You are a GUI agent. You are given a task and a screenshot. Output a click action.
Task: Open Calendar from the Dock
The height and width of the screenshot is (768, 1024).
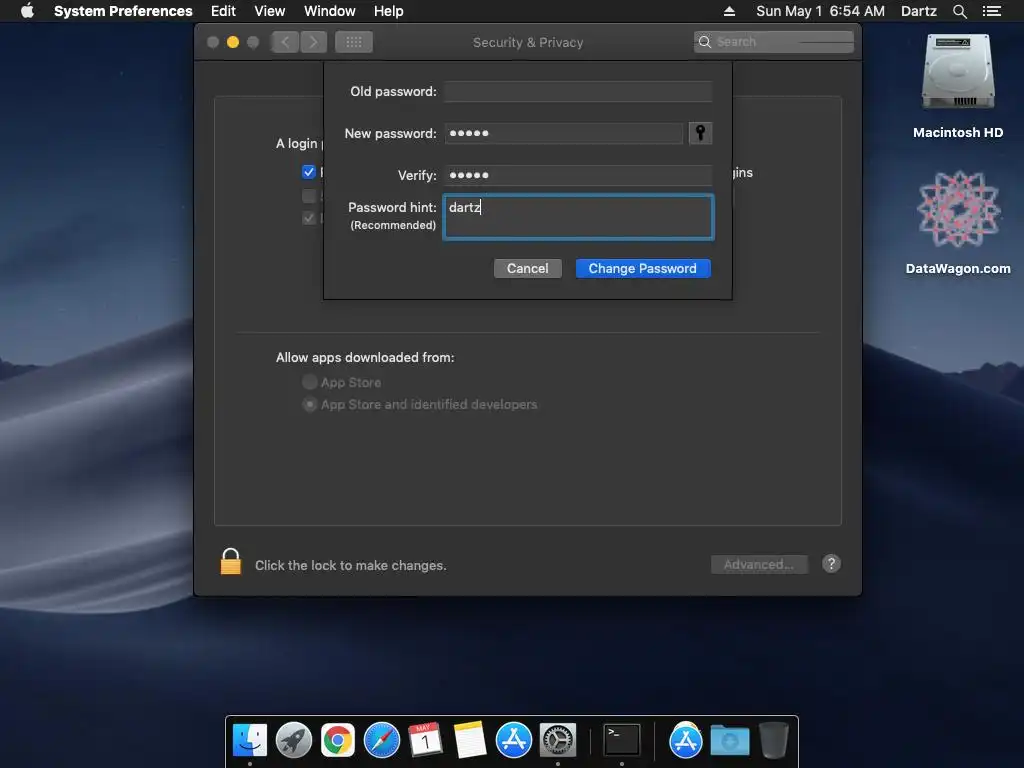tap(425, 741)
